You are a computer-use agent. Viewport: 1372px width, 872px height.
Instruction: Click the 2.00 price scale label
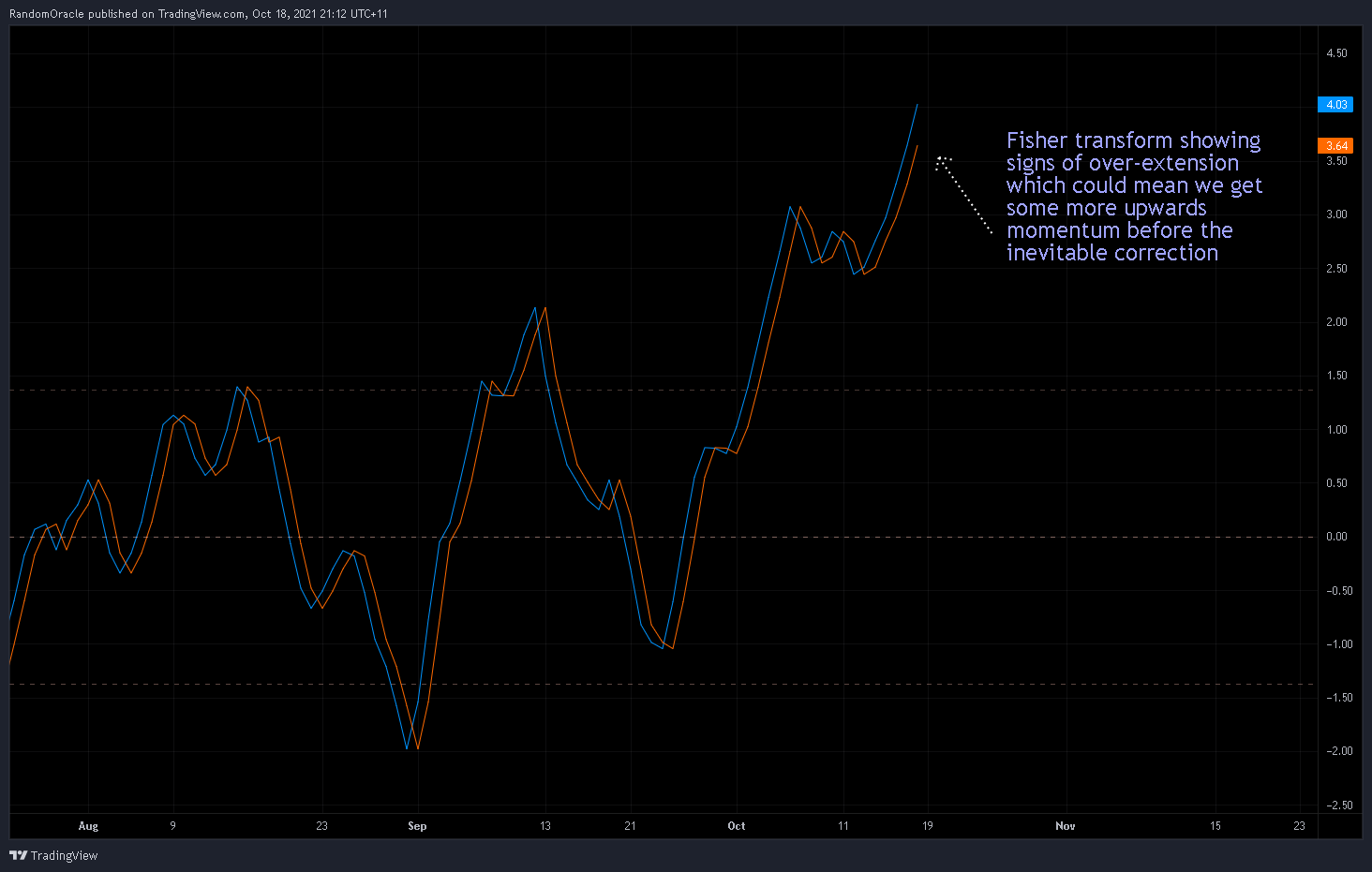(x=1336, y=322)
